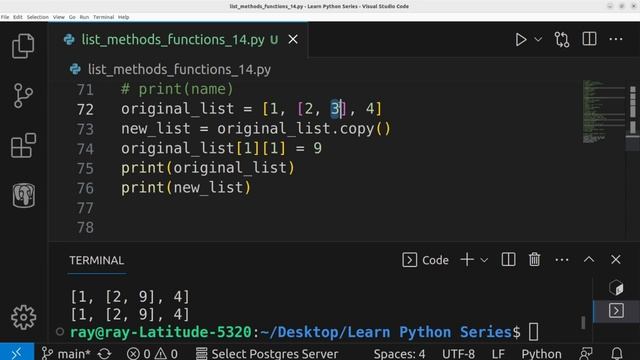This screenshot has width=640, height=360.
Task: Click line number 78 in the gutter
Action: point(85,228)
